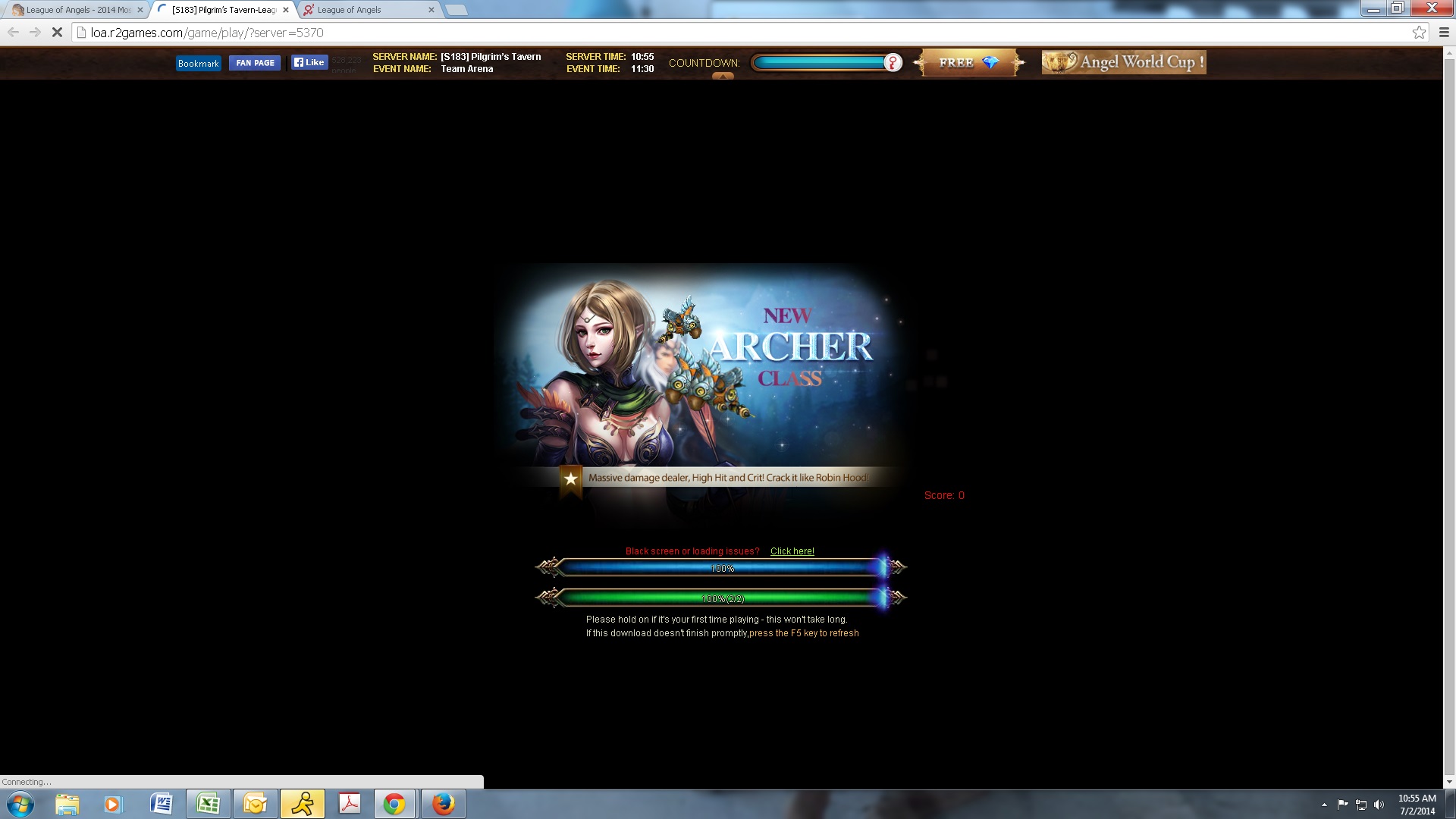1456x819 pixels.
Task: Open the Chrome menu hamburger icon
Action: tap(1444, 33)
